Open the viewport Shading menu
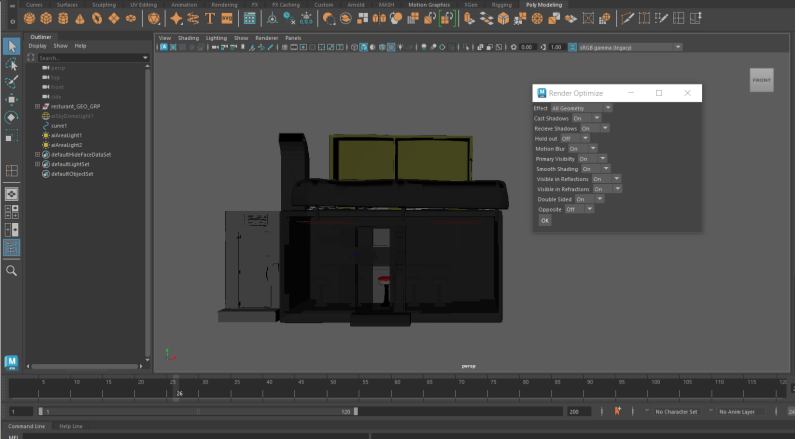 click(x=188, y=38)
